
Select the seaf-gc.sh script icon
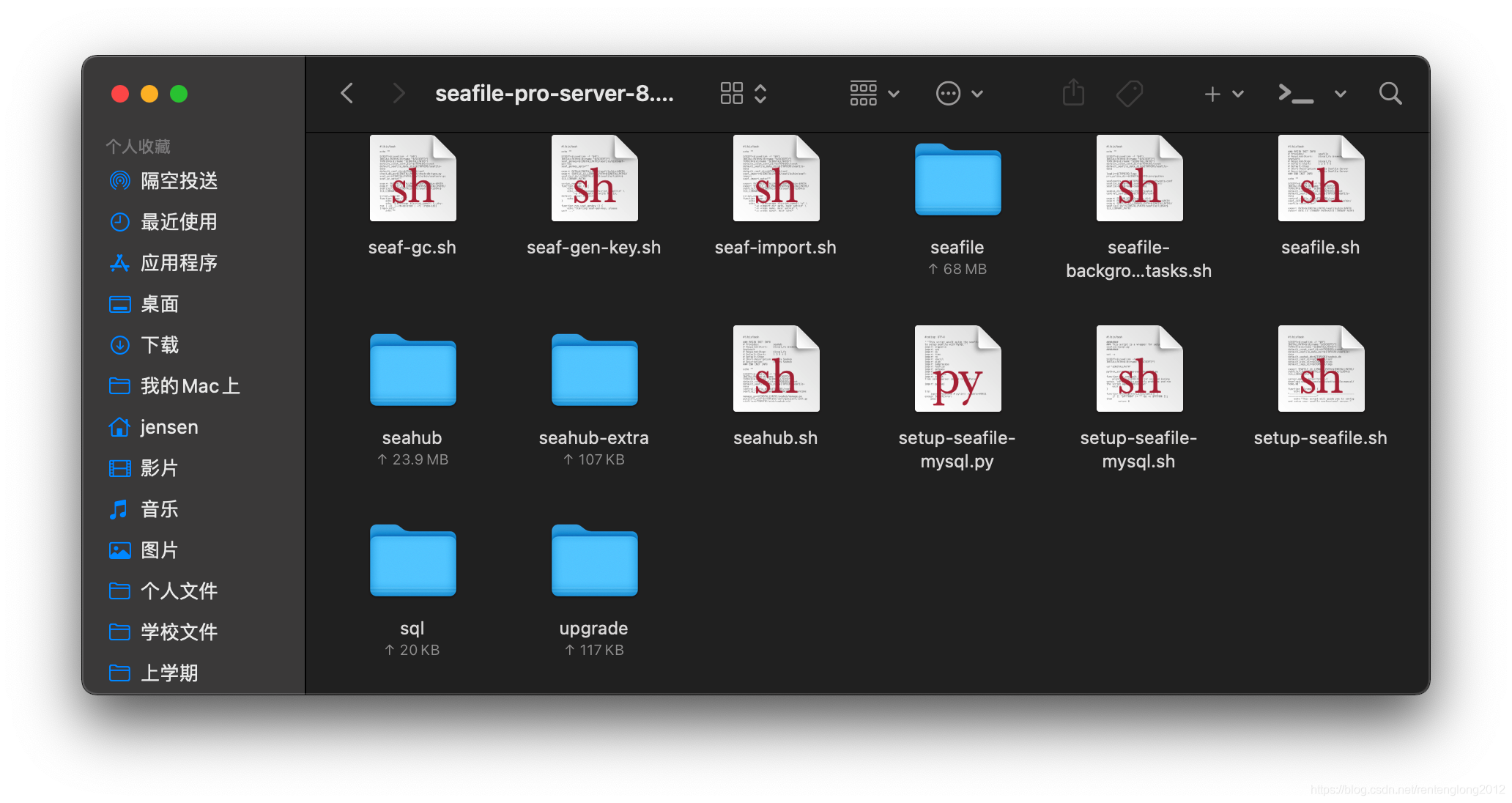pos(412,178)
